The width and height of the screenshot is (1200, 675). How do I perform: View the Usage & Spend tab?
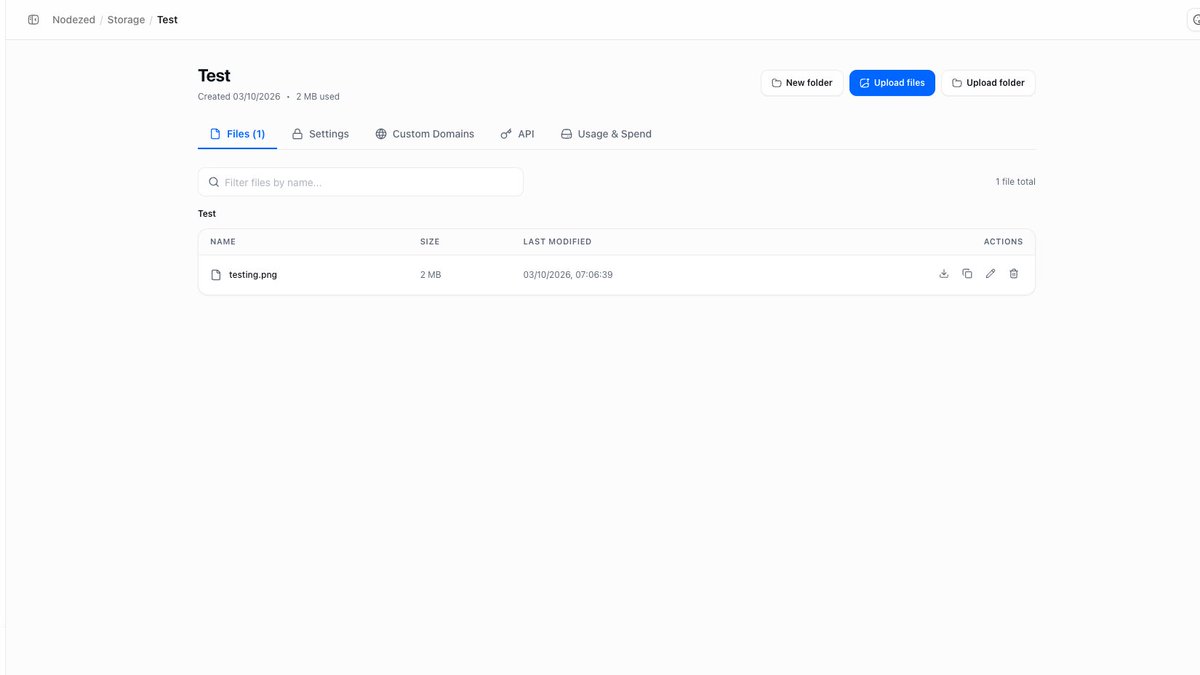click(x=606, y=134)
